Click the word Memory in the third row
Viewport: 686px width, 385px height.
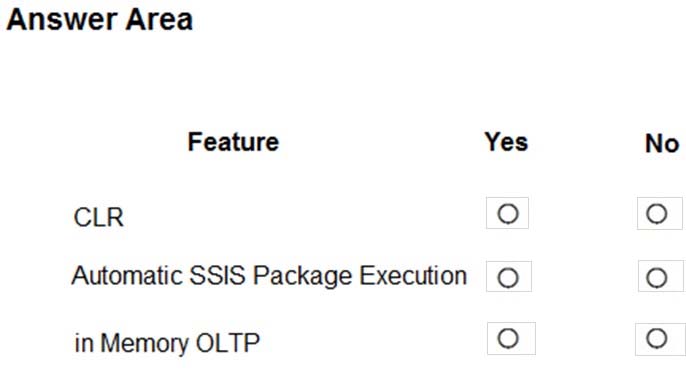point(144,343)
